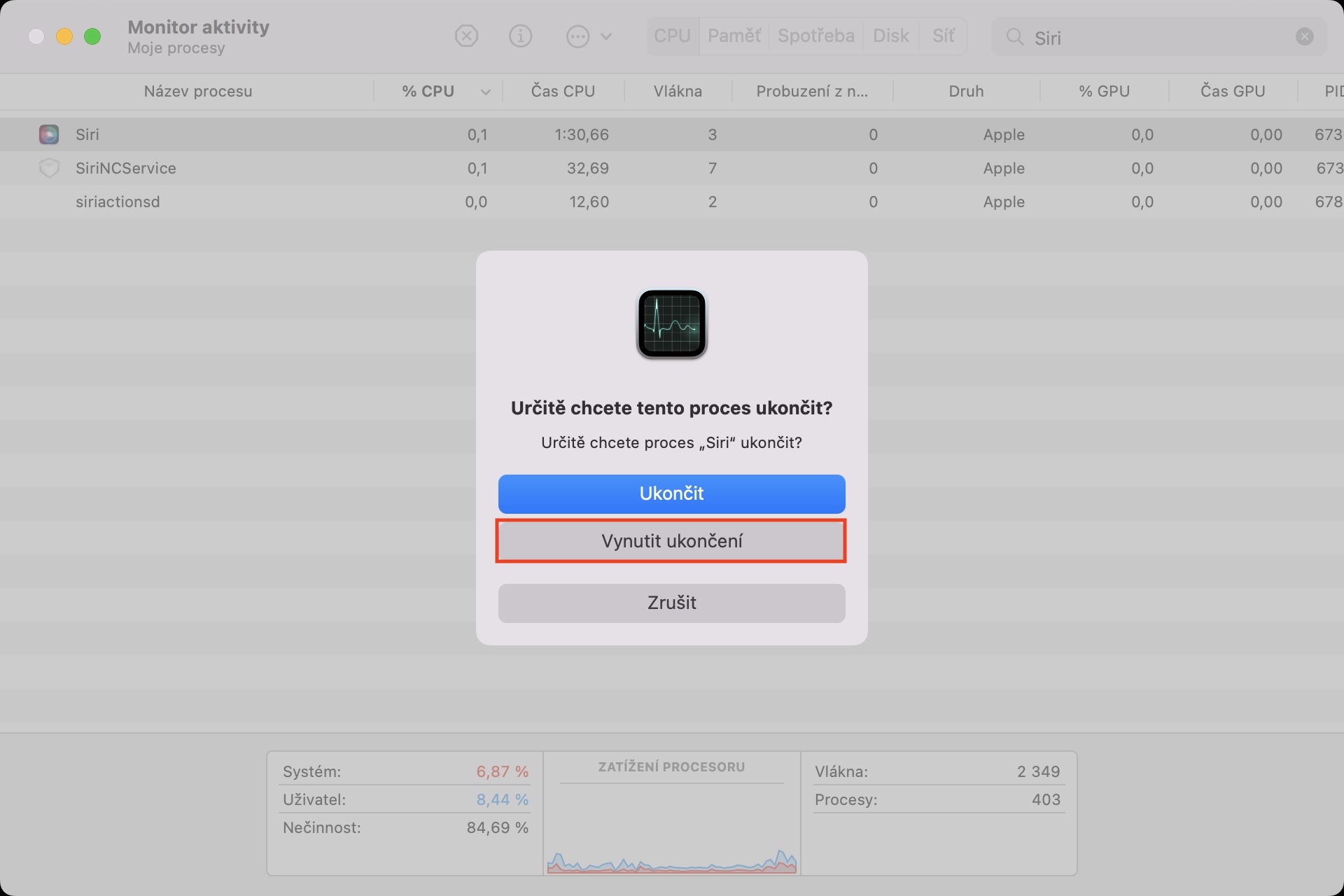
Task: Click Vynutit ukončení button
Action: (x=671, y=541)
